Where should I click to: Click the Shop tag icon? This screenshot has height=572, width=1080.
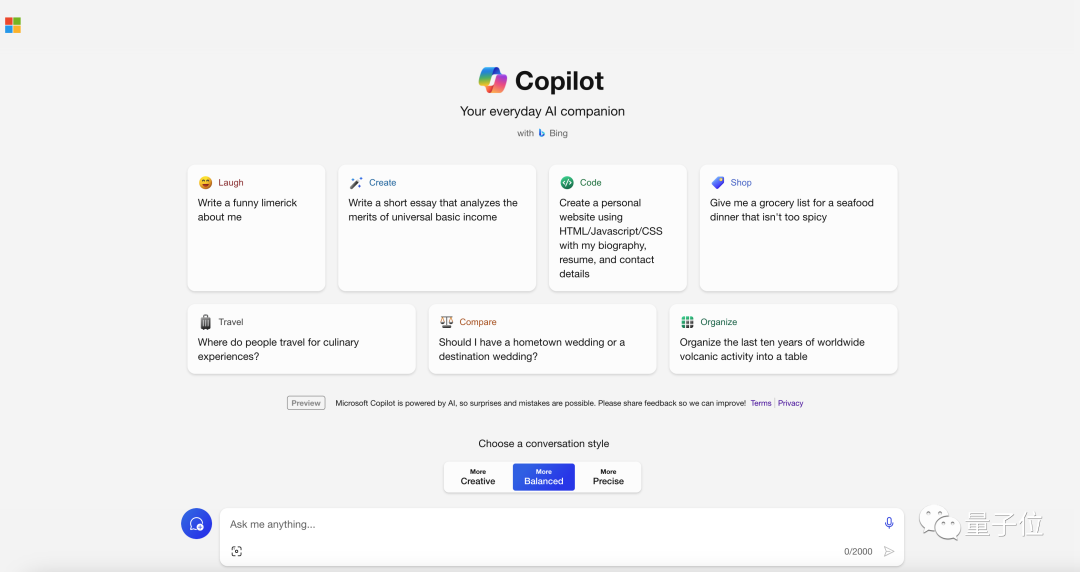click(x=717, y=183)
